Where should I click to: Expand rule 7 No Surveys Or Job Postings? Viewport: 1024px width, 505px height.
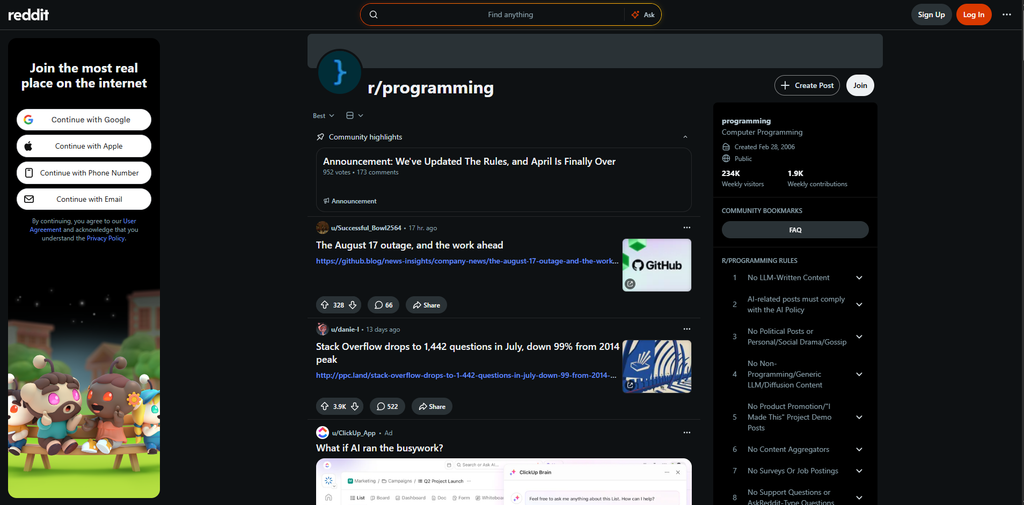pyautogui.click(x=859, y=471)
